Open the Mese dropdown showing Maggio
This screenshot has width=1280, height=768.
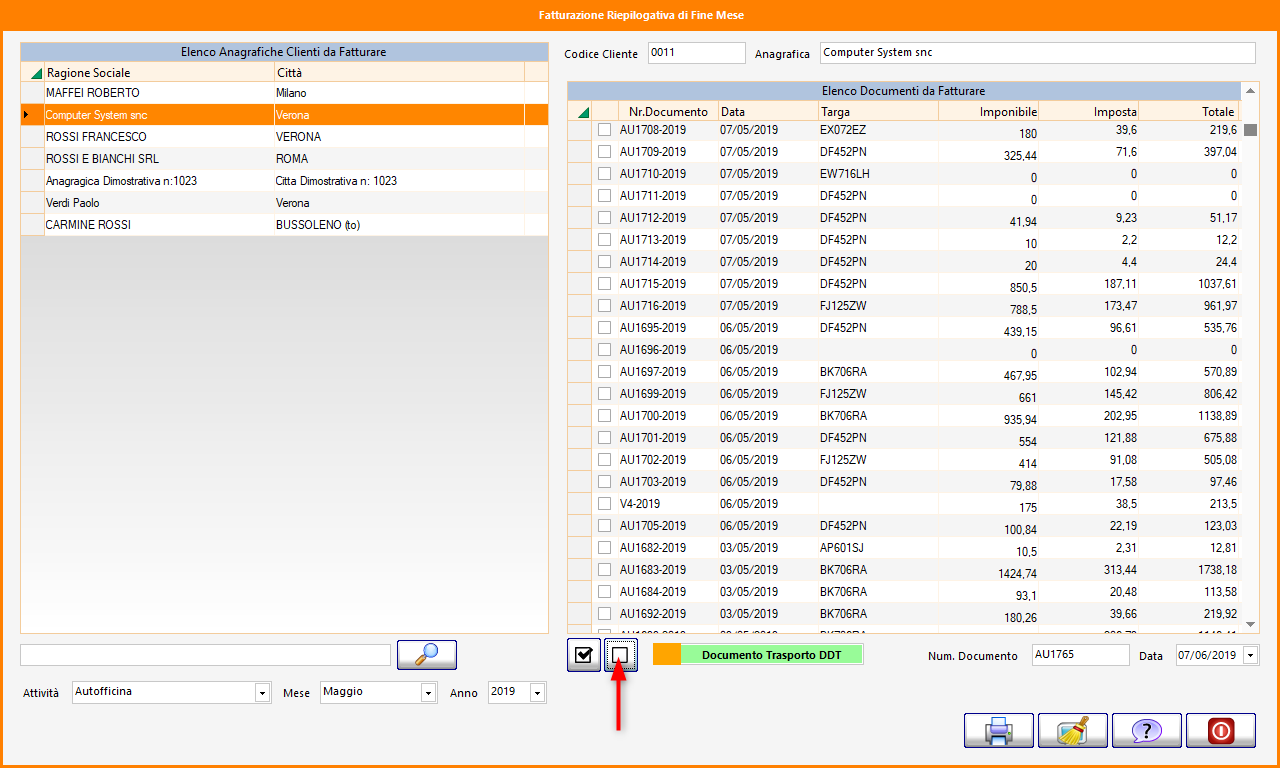tap(429, 692)
